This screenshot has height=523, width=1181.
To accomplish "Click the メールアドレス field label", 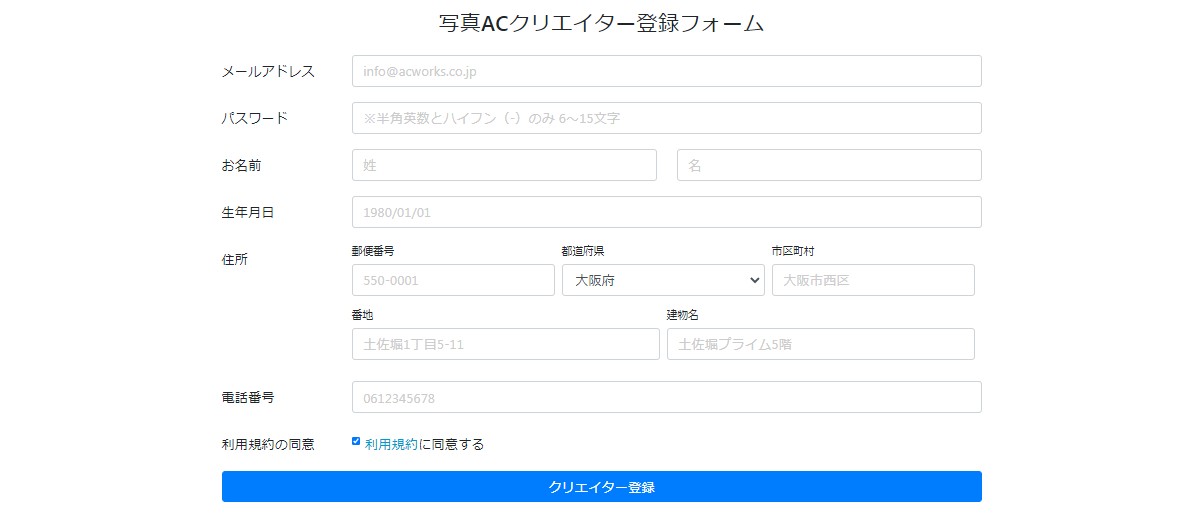I will coord(268,71).
